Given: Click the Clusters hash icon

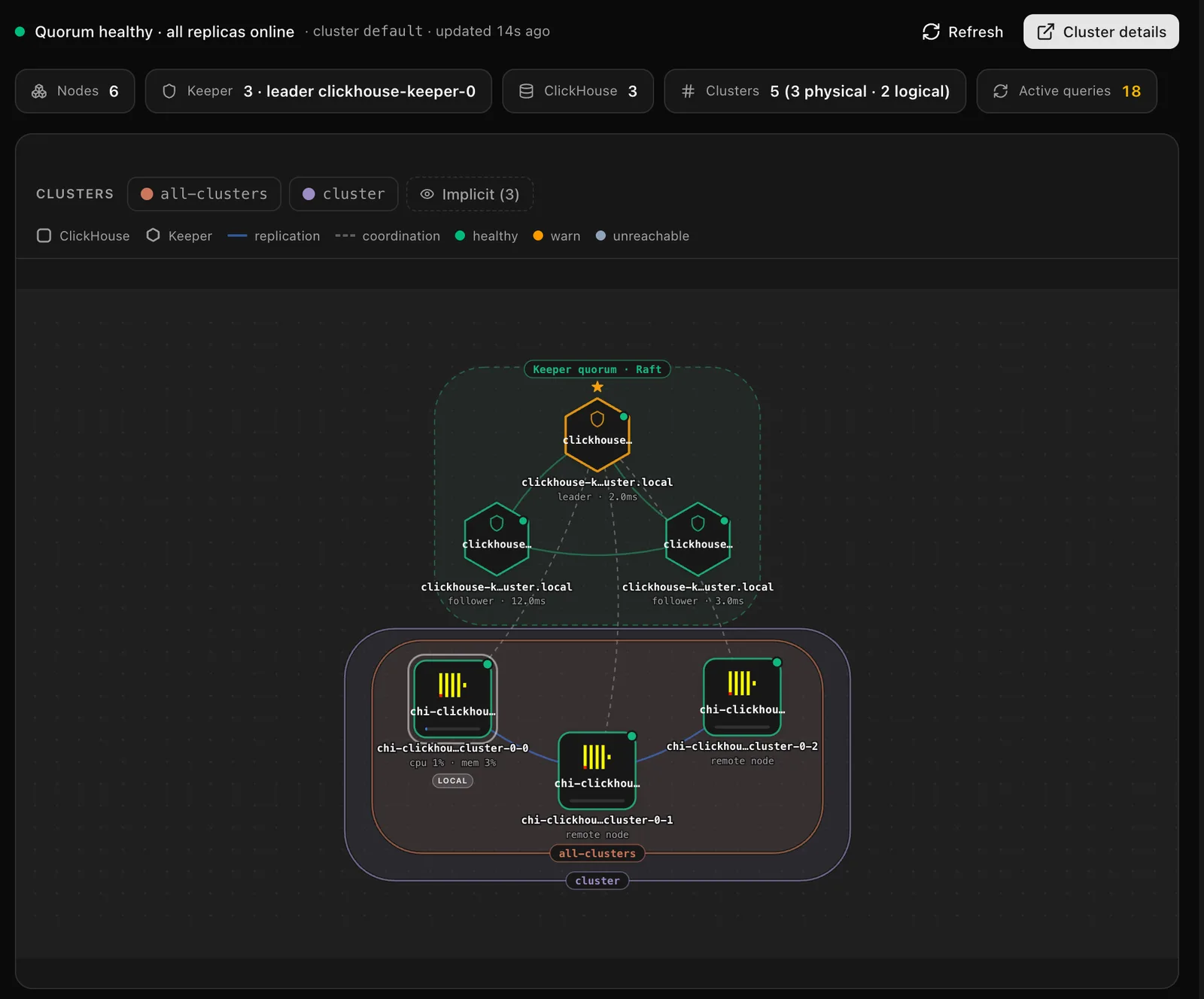Looking at the screenshot, I should [x=688, y=91].
